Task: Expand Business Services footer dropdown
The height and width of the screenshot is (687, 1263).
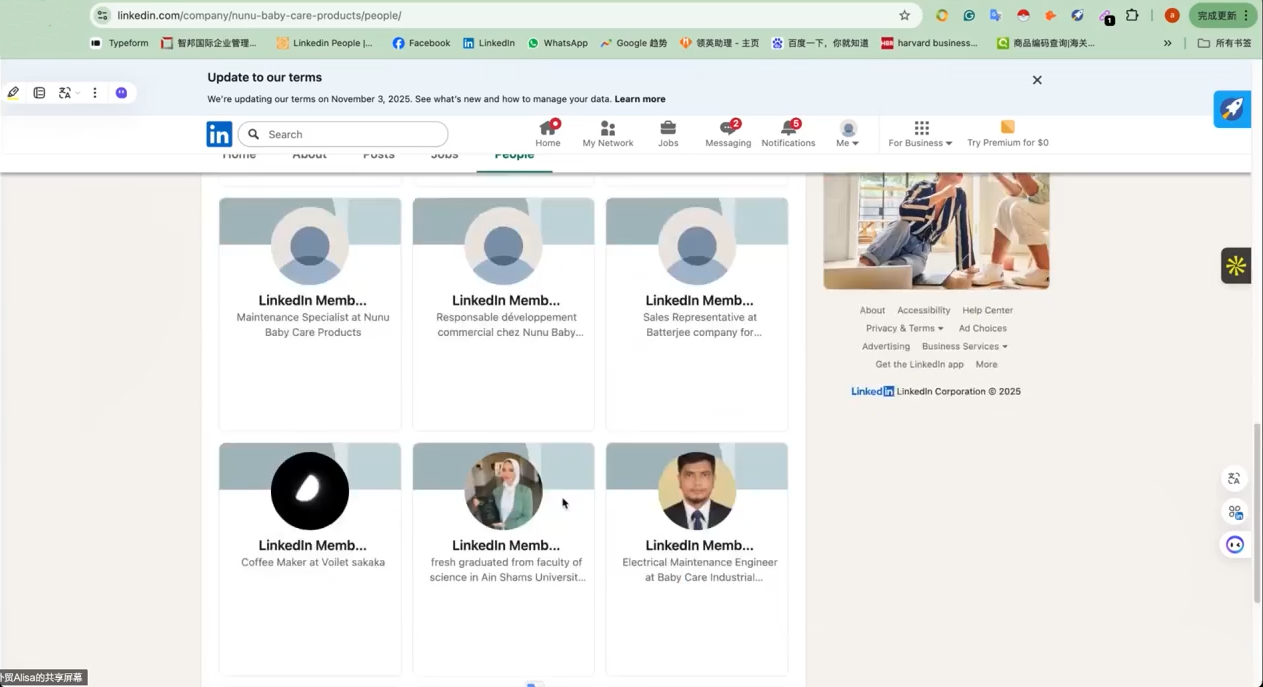Action: 964,346
